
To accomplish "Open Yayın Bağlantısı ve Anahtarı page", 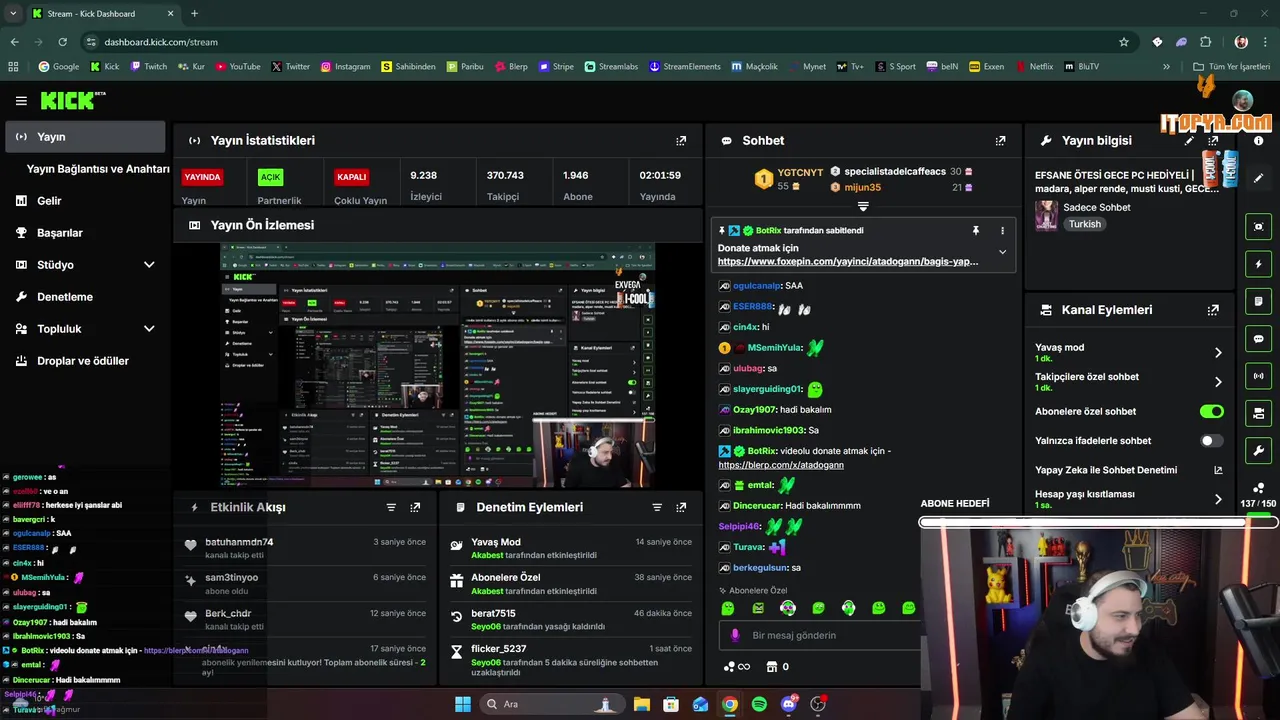I will coord(98,169).
